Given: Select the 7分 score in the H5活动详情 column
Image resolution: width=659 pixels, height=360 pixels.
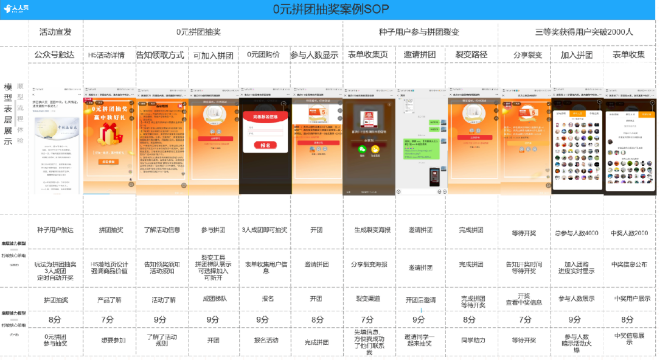Looking at the screenshot, I should point(107,320).
